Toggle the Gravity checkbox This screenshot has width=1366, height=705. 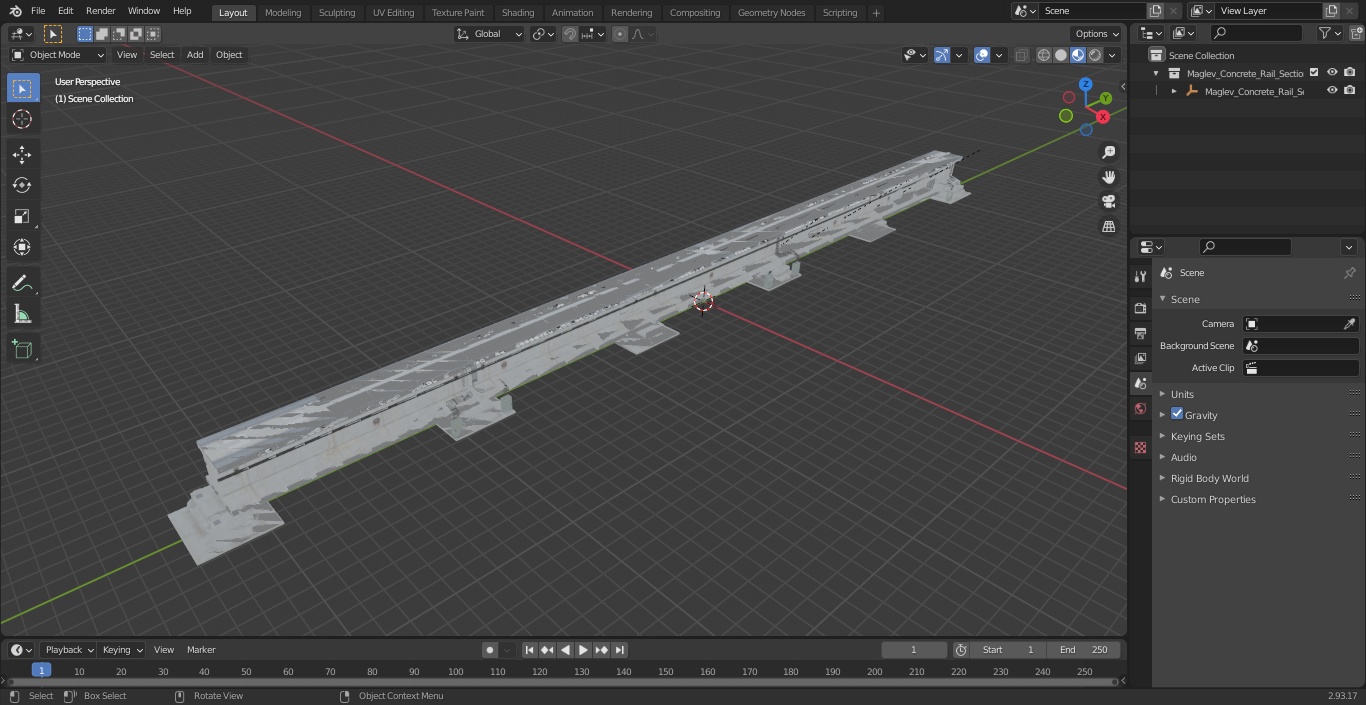point(1177,414)
